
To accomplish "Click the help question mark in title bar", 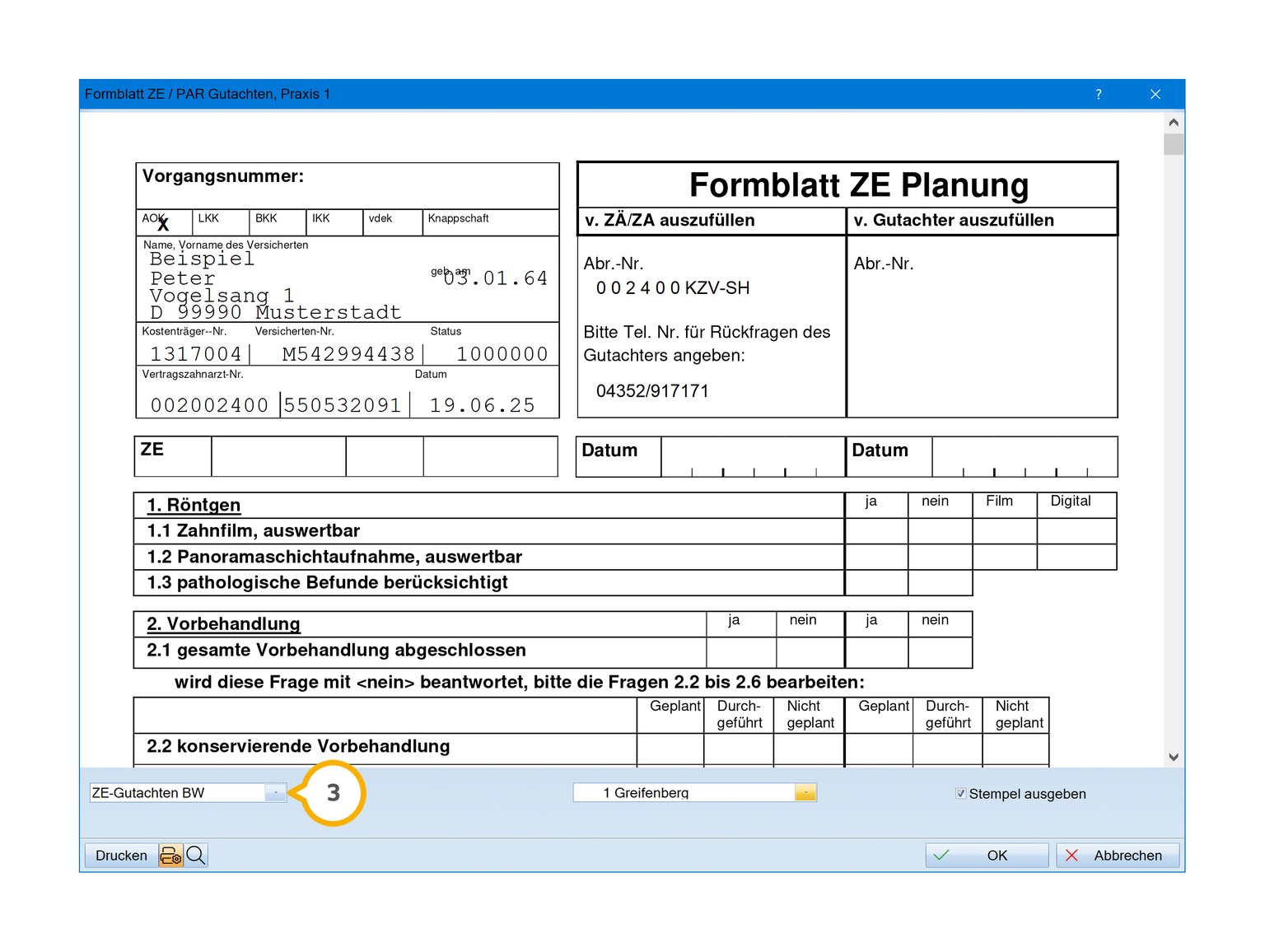I will (x=1099, y=94).
